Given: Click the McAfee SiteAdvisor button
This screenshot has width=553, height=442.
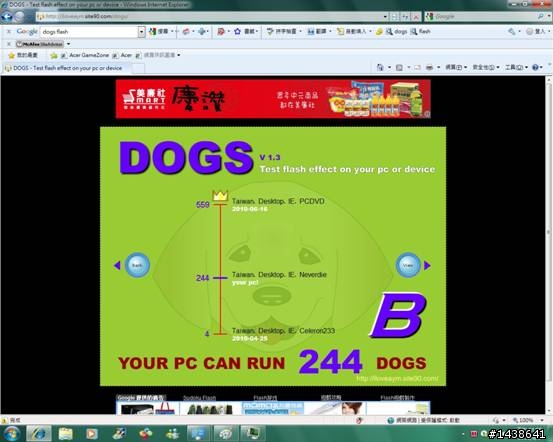Looking at the screenshot, I should pos(40,44).
